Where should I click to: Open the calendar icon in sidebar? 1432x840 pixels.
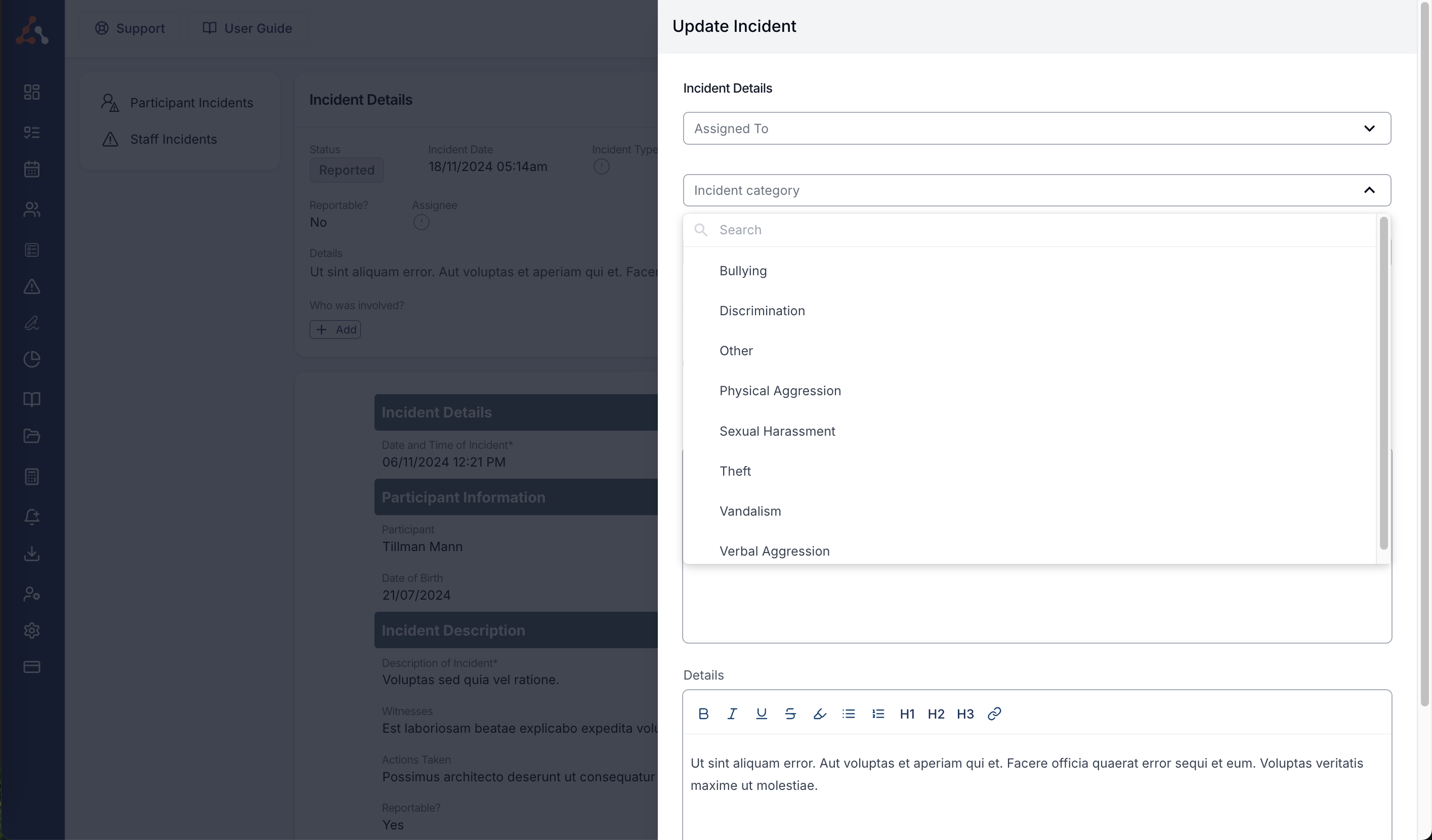pos(32,169)
